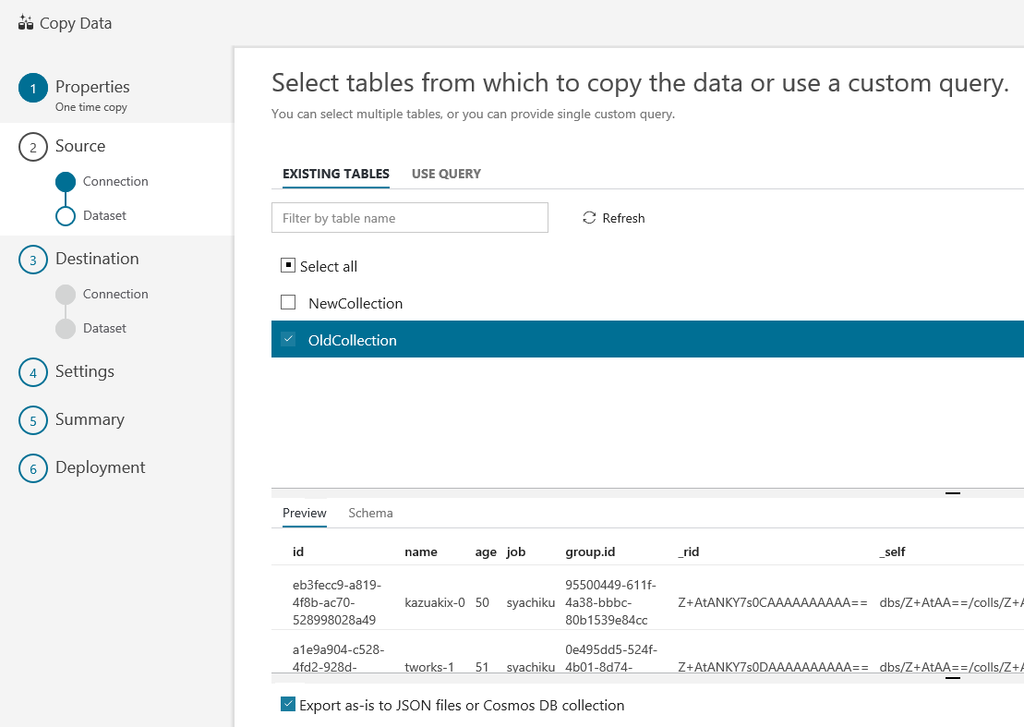Click step 5 Summary circle icon
Image resolution: width=1024 pixels, height=727 pixels.
click(x=33, y=420)
